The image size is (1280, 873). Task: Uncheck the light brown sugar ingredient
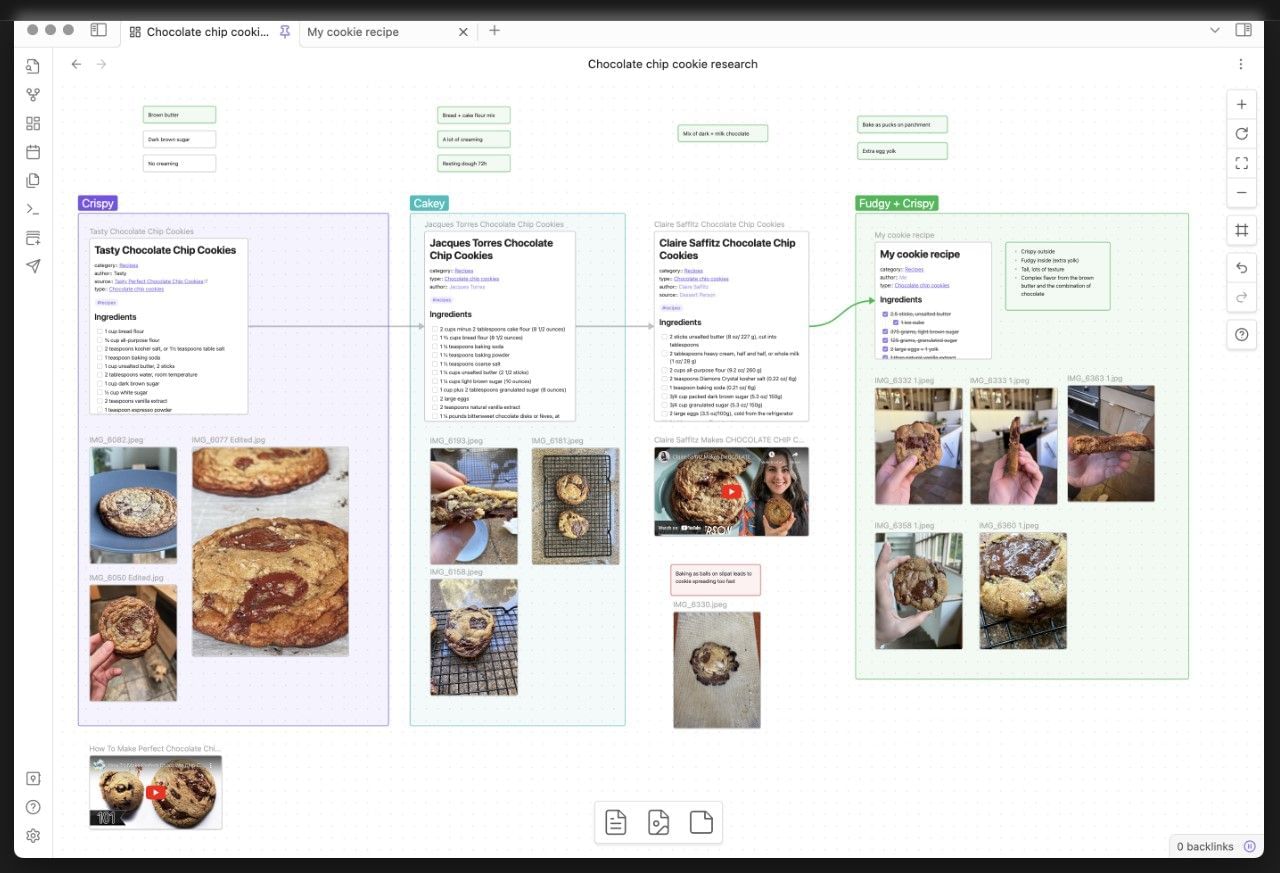[x=885, y=332]
